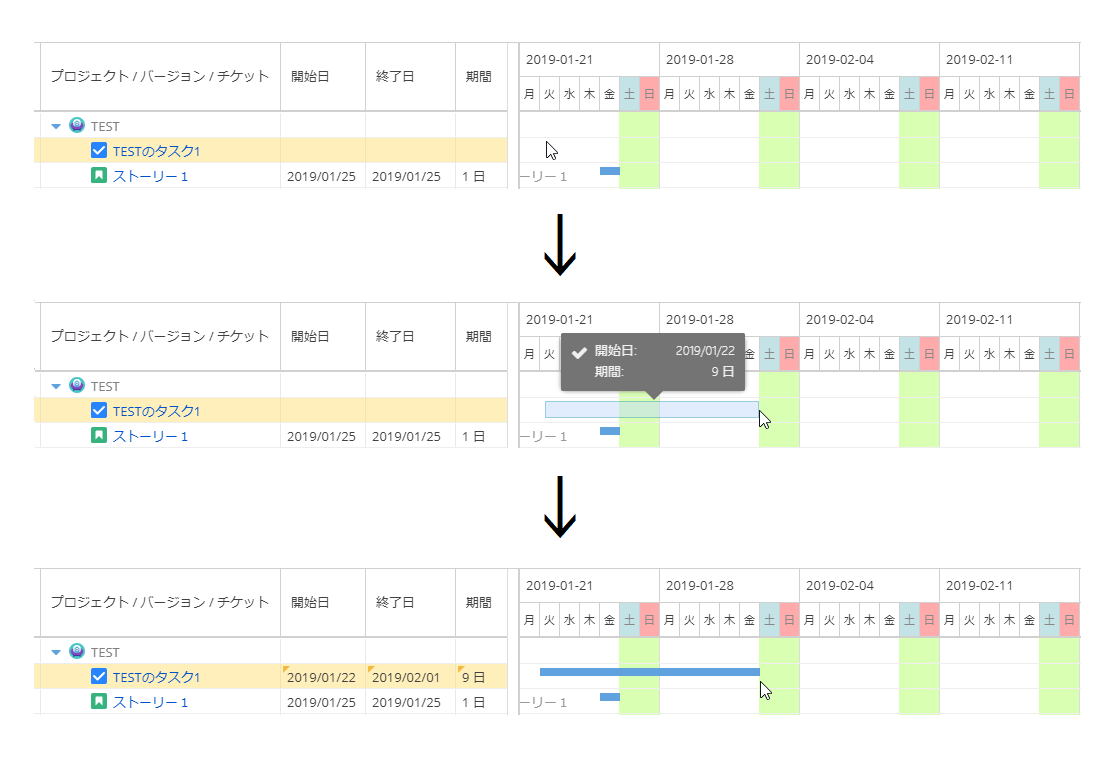
Task: Click the blue task checkmark icon in middle chart
Action: click(x=99, y=410)
